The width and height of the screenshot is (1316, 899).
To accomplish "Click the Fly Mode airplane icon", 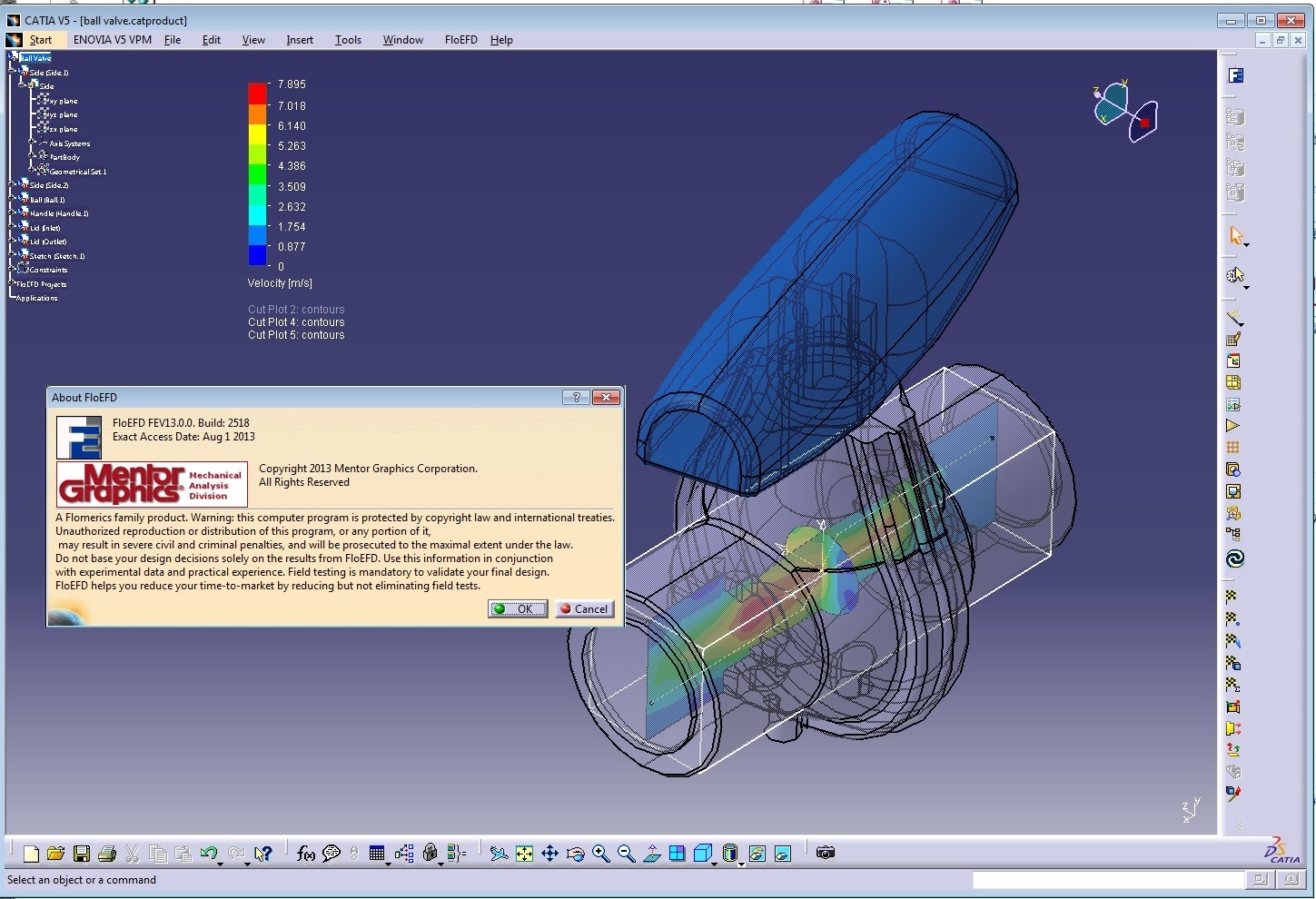I will click(x=499, y=854).
